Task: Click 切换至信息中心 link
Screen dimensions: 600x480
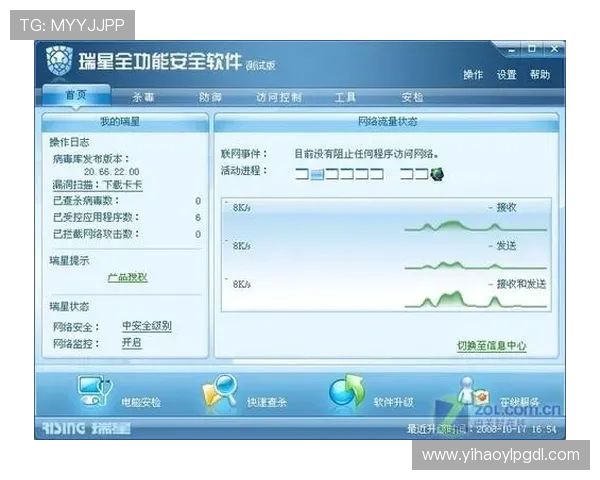Action: (x=492, y=346)
